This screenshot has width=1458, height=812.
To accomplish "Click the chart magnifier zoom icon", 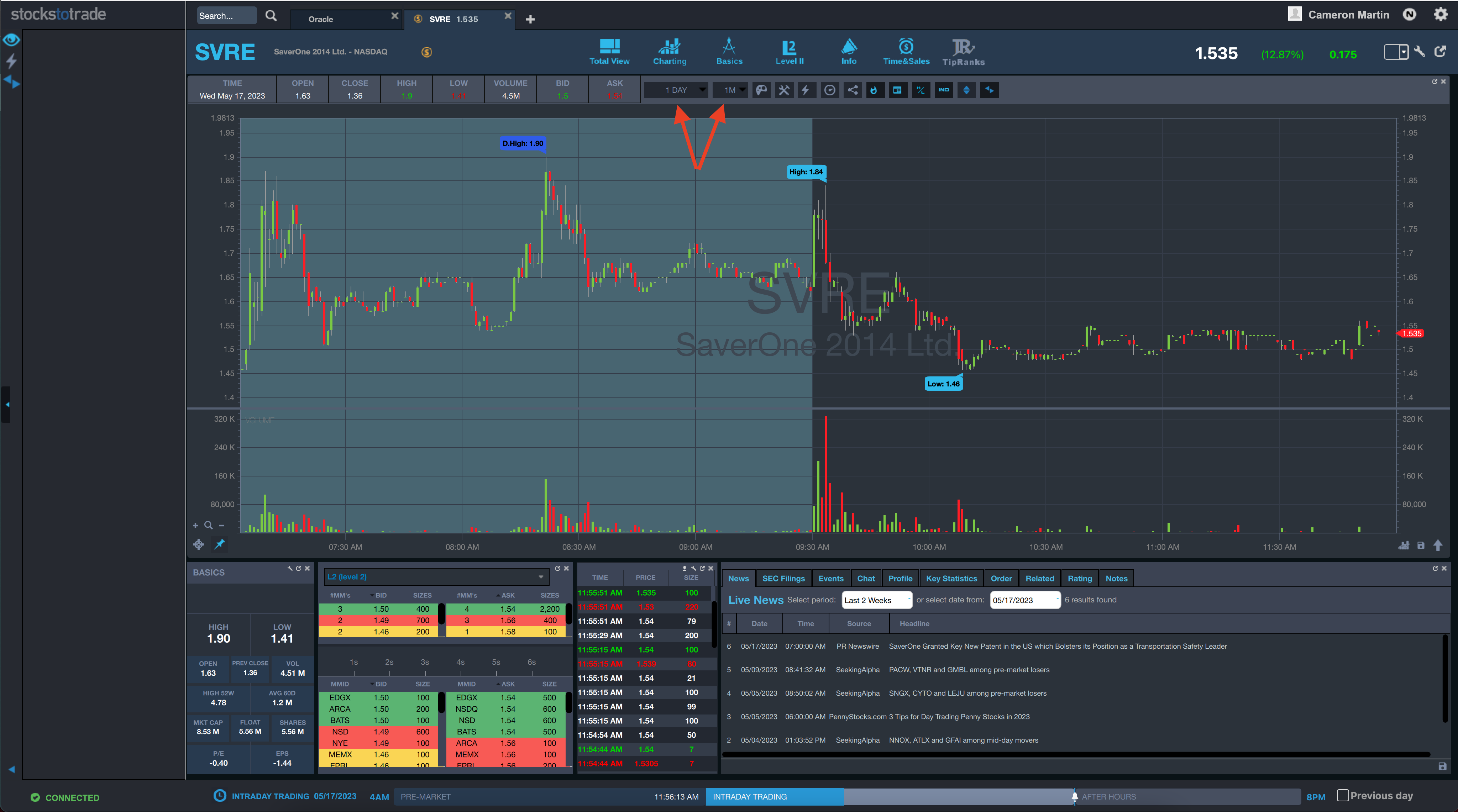I will 208,525.
